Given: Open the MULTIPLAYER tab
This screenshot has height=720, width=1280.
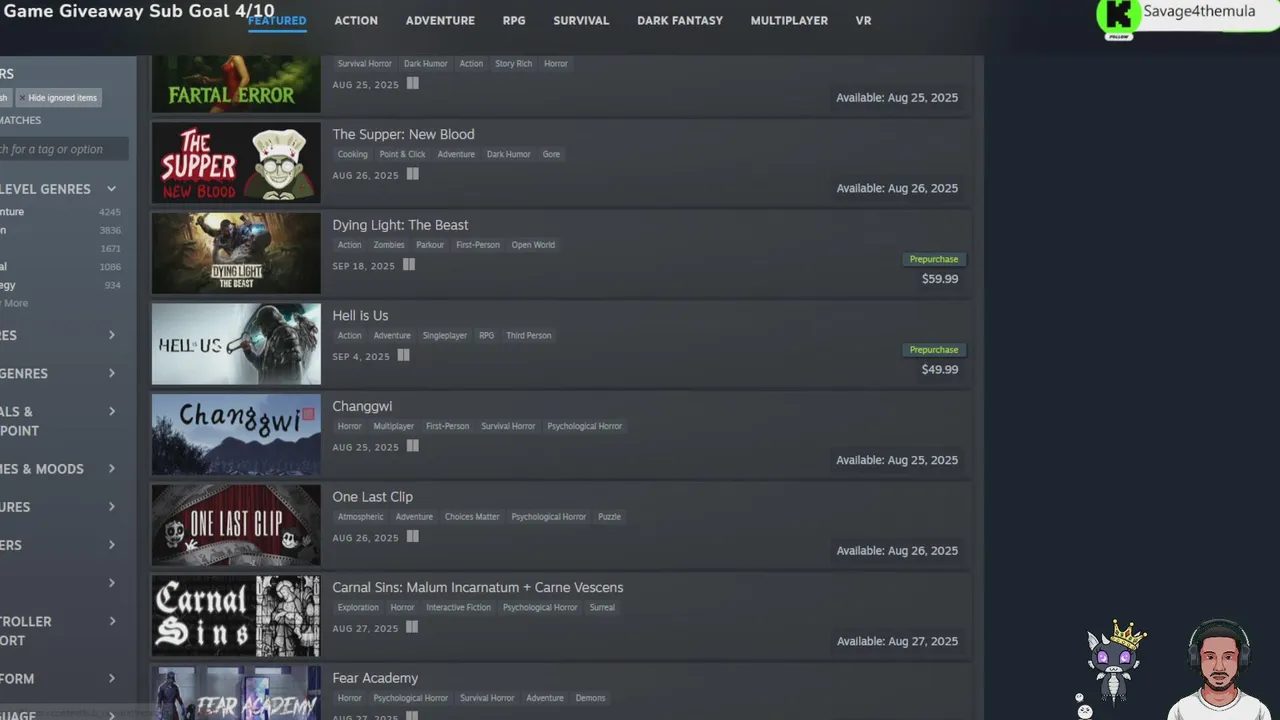Looking at the screenshot, I should pyautogui.click(x=789, y=20).
